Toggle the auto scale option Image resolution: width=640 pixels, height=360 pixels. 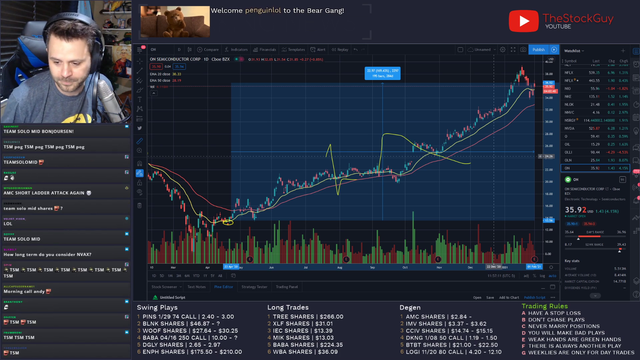[552, 276]
